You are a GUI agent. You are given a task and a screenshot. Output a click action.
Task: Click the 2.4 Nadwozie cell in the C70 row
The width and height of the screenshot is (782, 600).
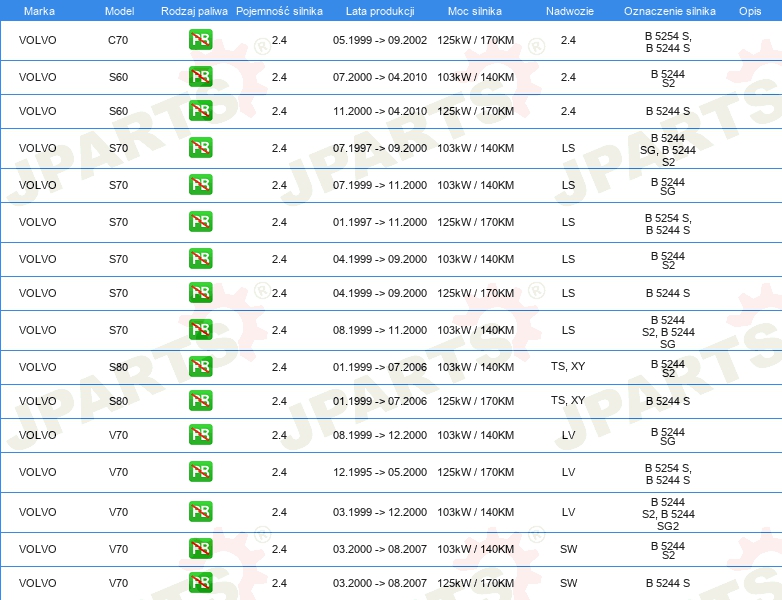(x=568, y=40)
